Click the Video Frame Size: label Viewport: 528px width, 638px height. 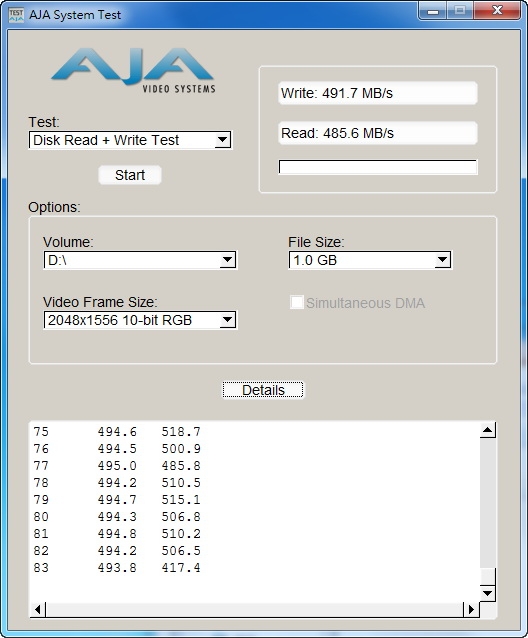click(x=100, y=302)
